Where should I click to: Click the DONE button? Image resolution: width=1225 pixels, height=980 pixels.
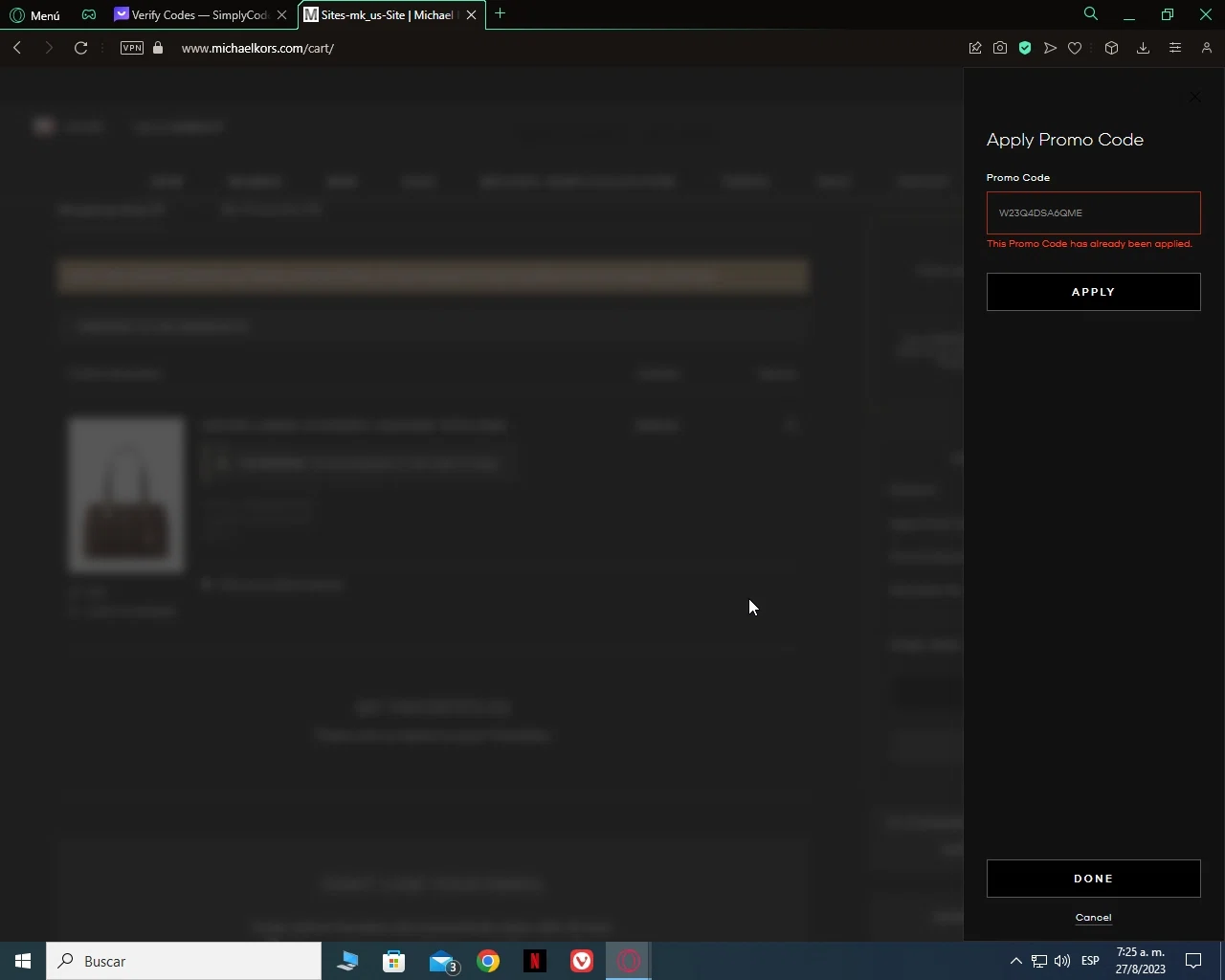point(1093,879)
